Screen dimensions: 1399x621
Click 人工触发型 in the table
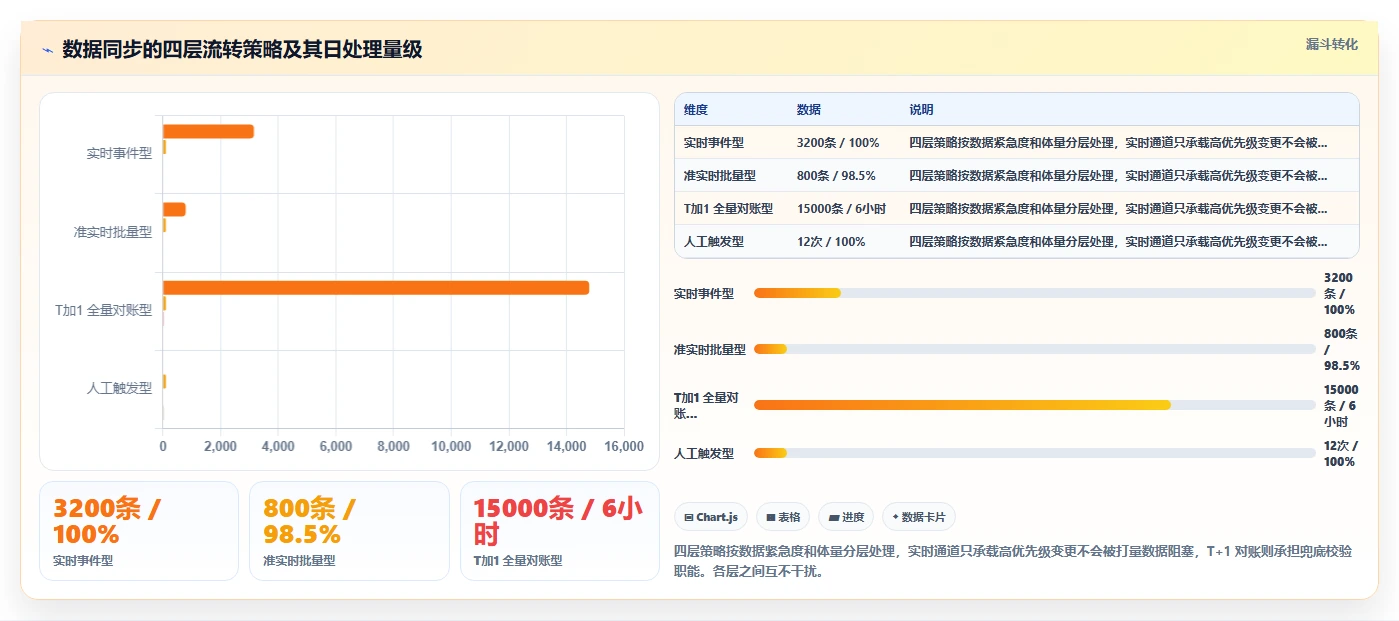714,242
